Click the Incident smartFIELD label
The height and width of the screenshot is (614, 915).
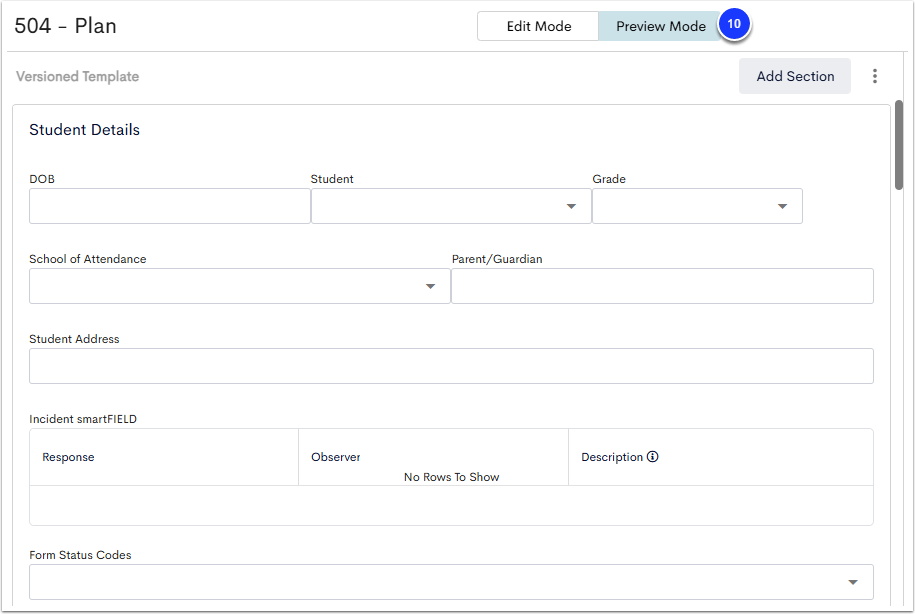(83, 419)
